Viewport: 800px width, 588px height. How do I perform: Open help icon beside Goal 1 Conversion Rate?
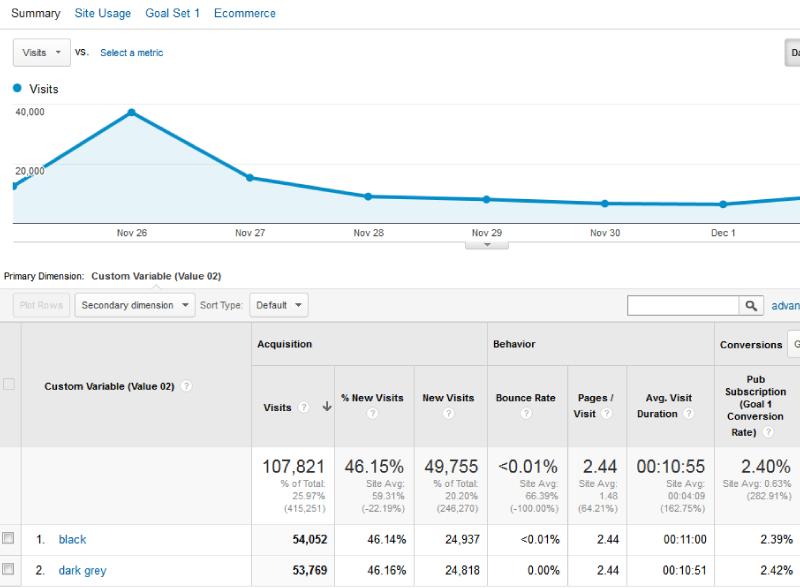[x=768, y=432]
